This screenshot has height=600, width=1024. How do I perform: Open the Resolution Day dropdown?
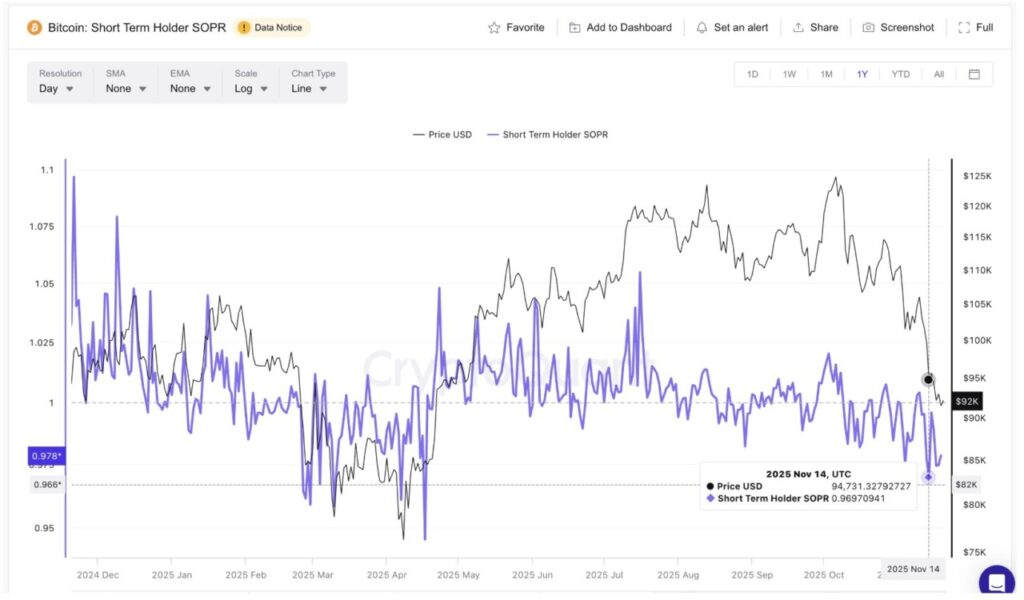click(x=56, y=89)
